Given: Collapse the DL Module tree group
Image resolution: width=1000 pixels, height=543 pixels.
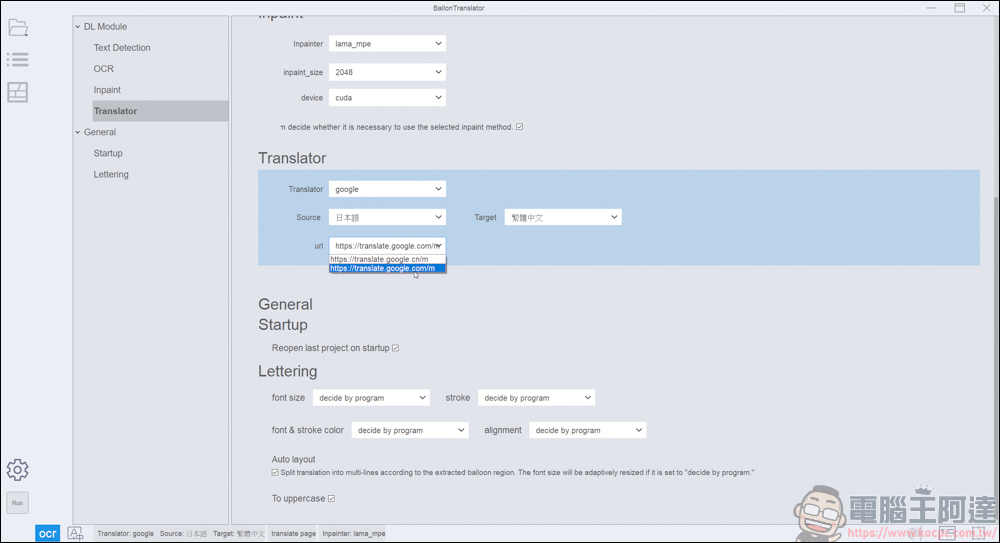Looking at the screenshot, I should pyautogui.click(x=78, y=27).
